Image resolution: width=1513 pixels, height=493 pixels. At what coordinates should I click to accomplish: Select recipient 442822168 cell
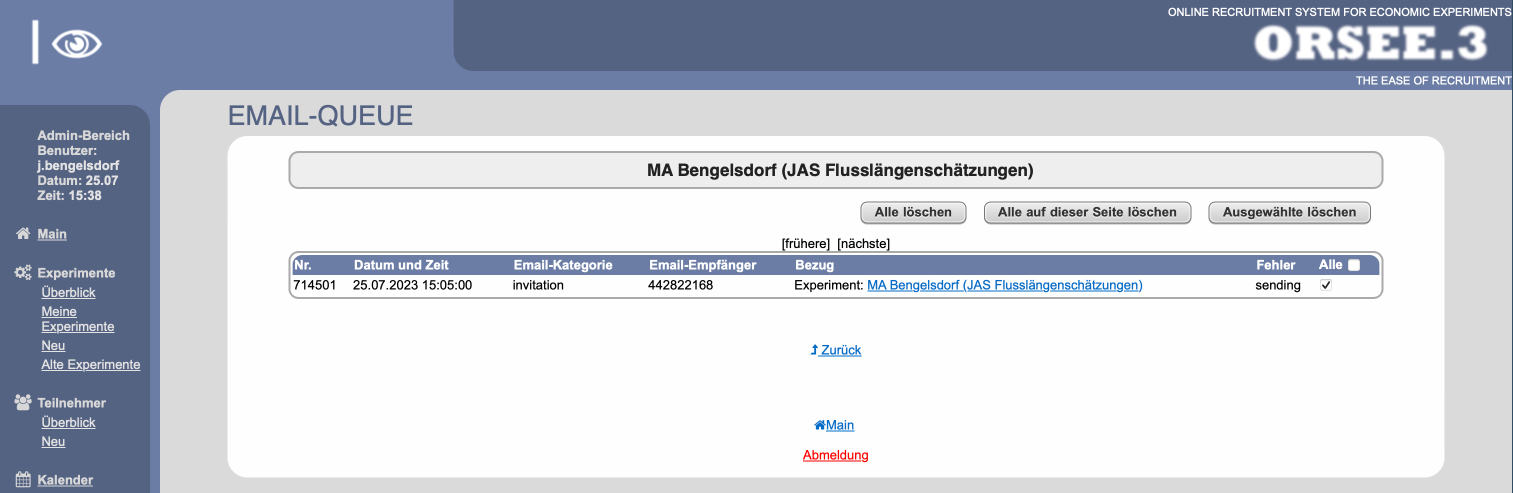point(680,285)
